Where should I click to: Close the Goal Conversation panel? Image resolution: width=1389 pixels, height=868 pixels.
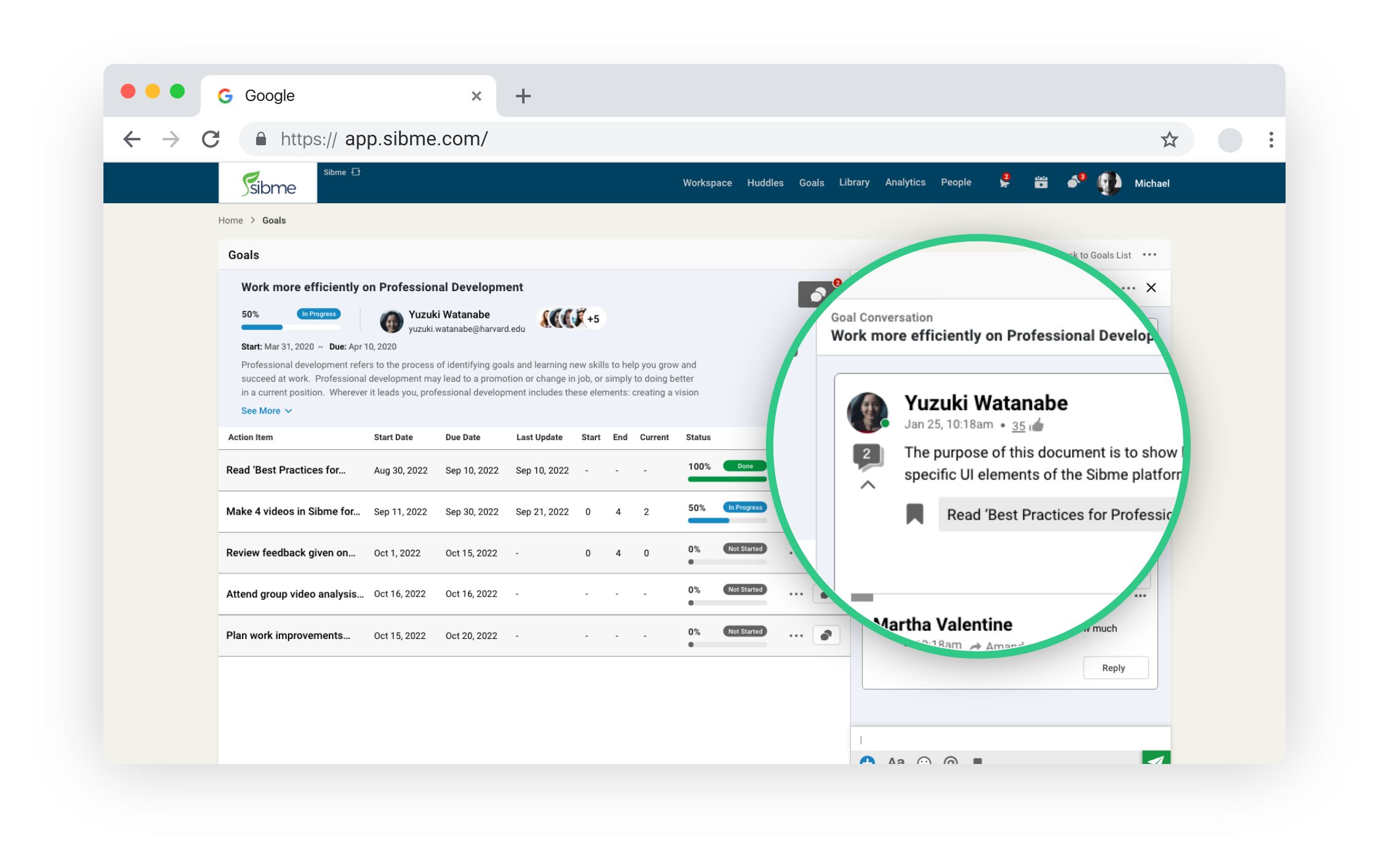[x=1151, y=287]
